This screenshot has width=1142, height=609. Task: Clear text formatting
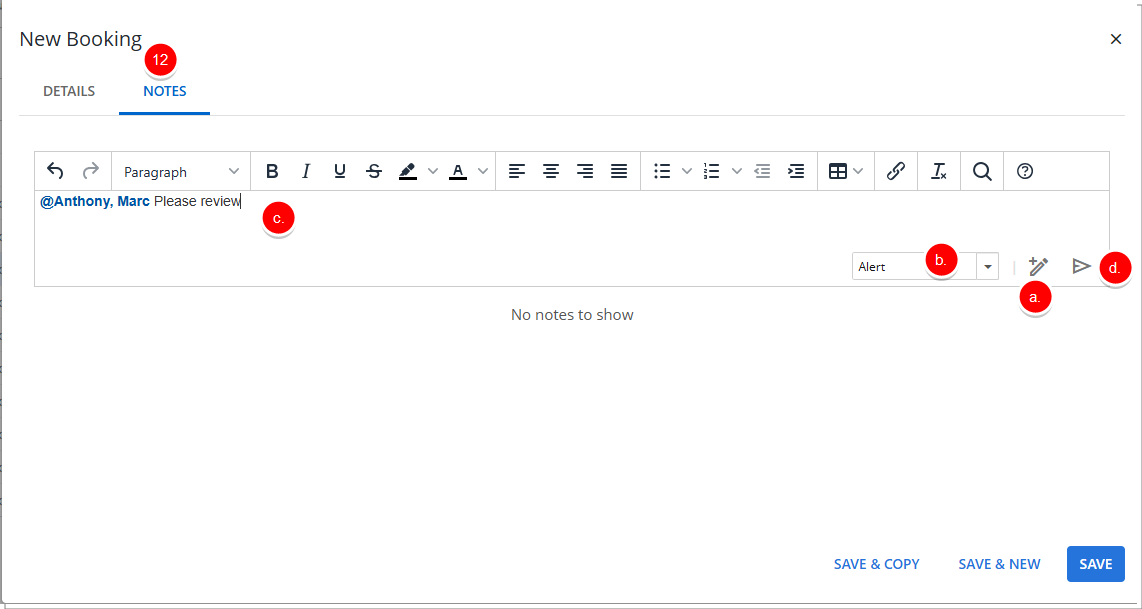938,171
